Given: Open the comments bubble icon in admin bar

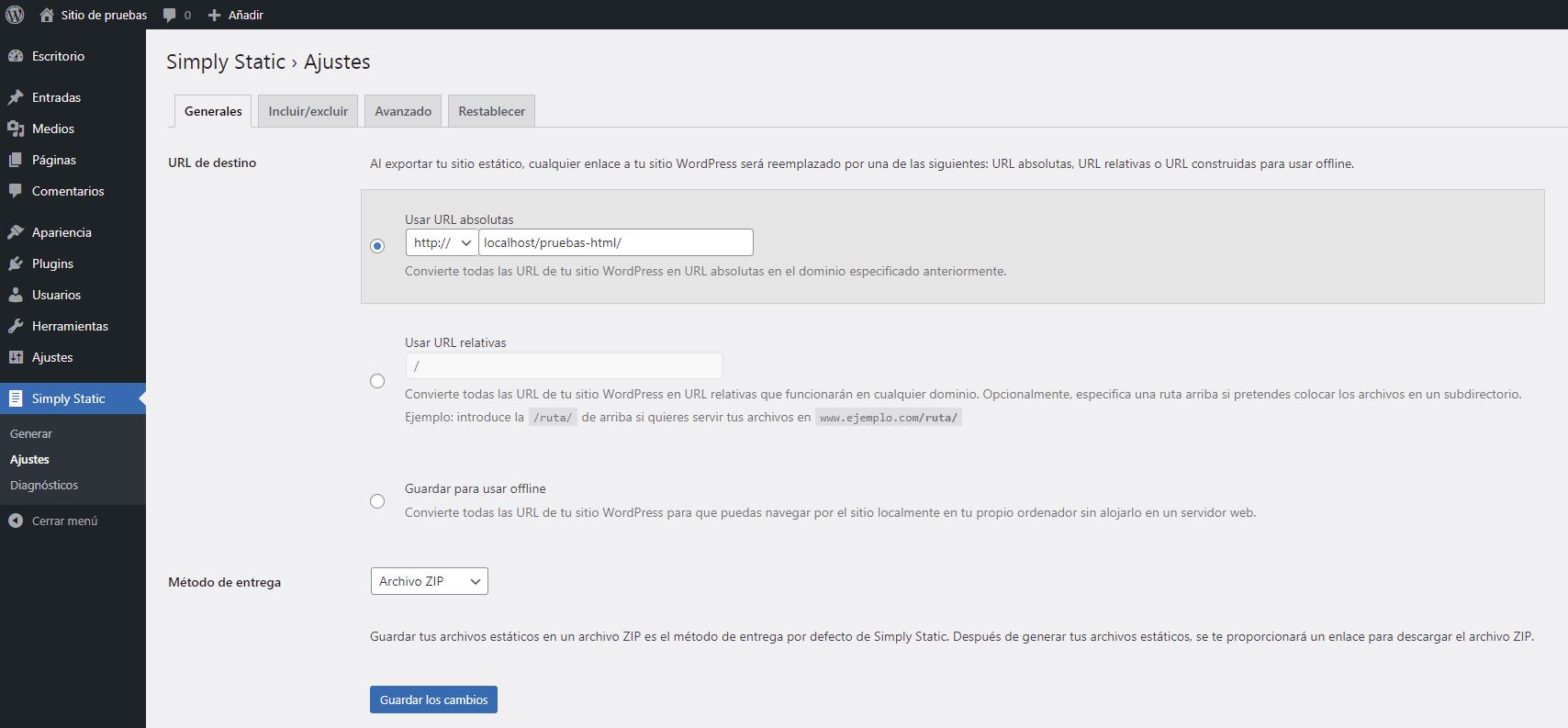Looking at the screenshot, I should click(170, 15).
